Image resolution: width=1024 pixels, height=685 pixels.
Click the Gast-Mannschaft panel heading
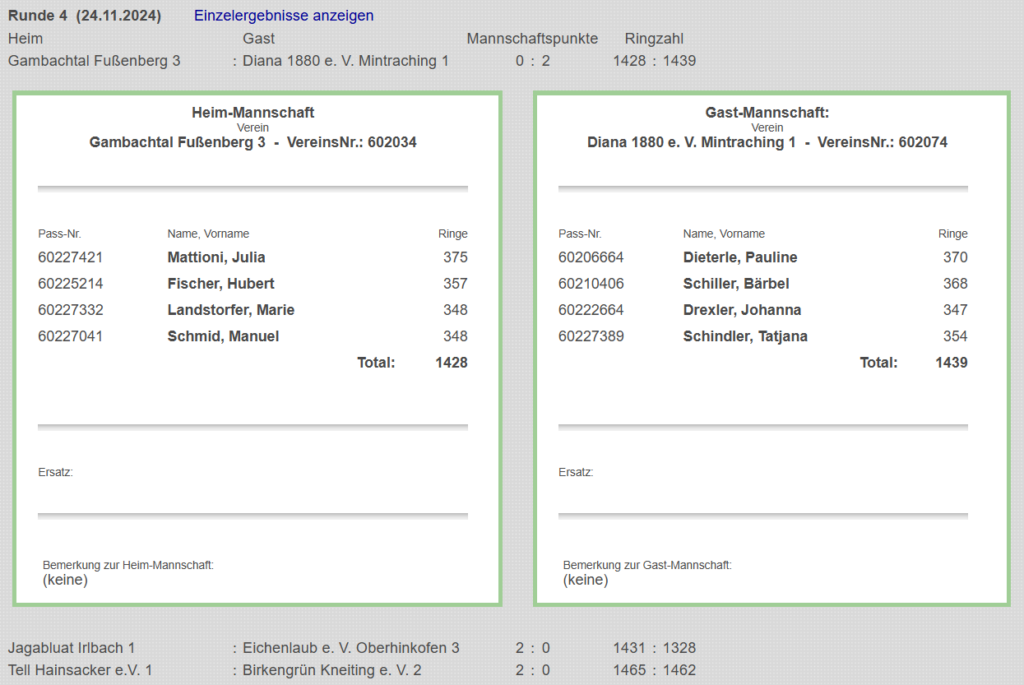(x=767, y=113)
